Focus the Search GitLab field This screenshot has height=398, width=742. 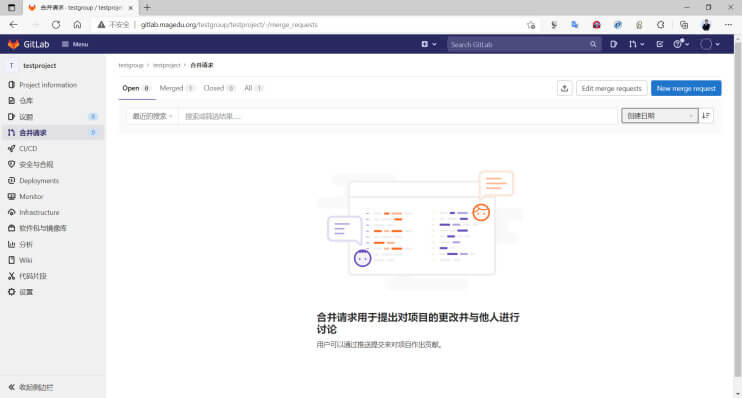click(523, 44)
